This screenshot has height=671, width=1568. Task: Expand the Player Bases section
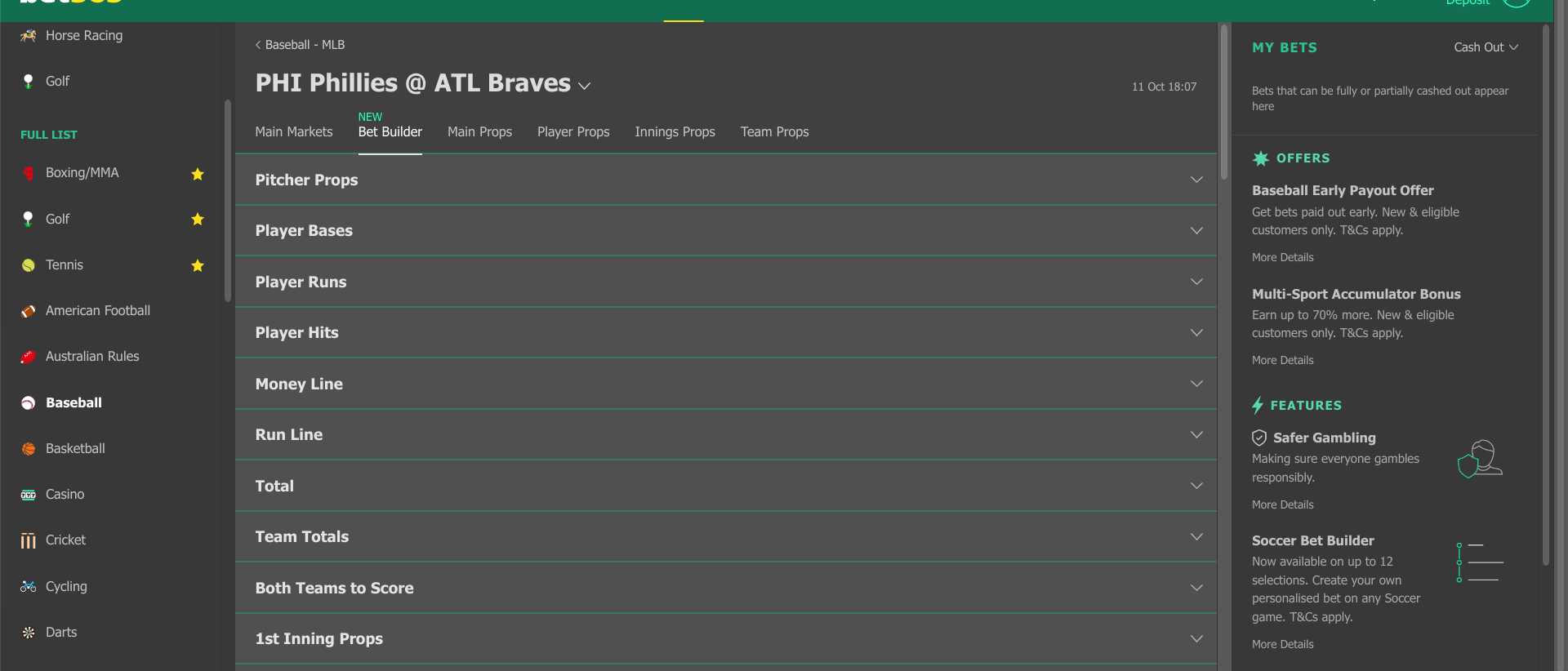(726, 230)
